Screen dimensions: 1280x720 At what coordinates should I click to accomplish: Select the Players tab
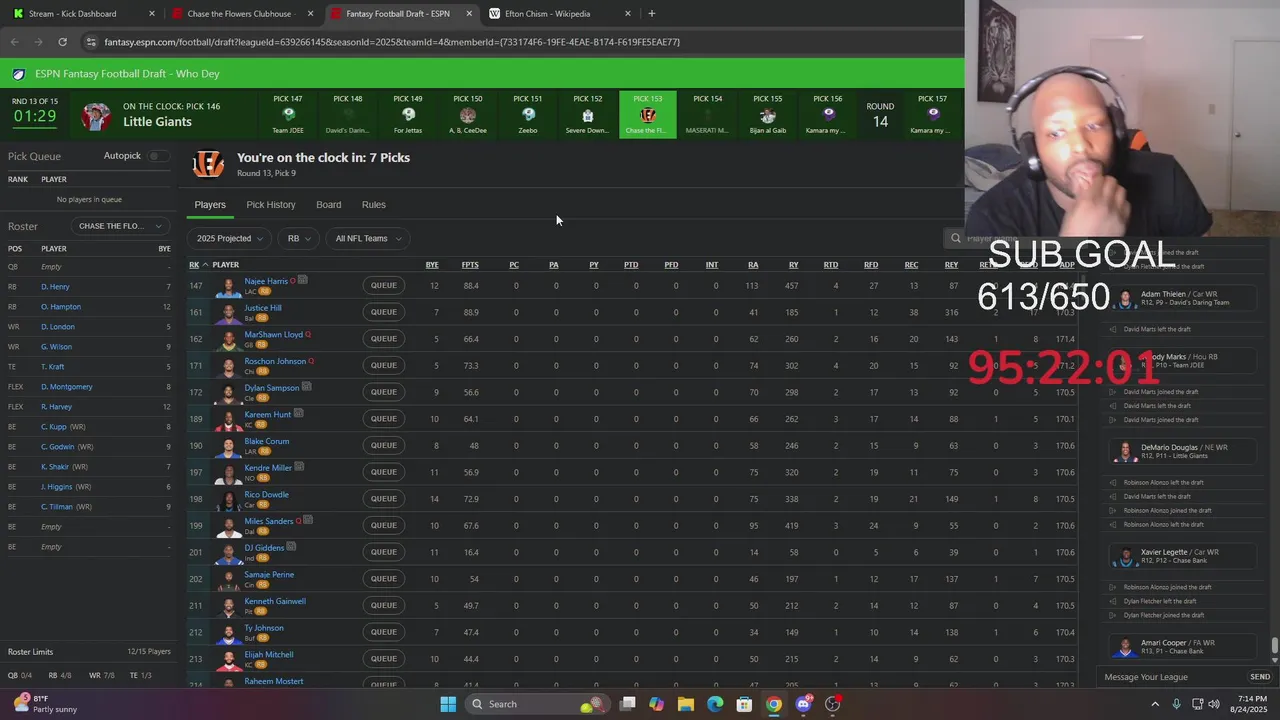point(210,205)
